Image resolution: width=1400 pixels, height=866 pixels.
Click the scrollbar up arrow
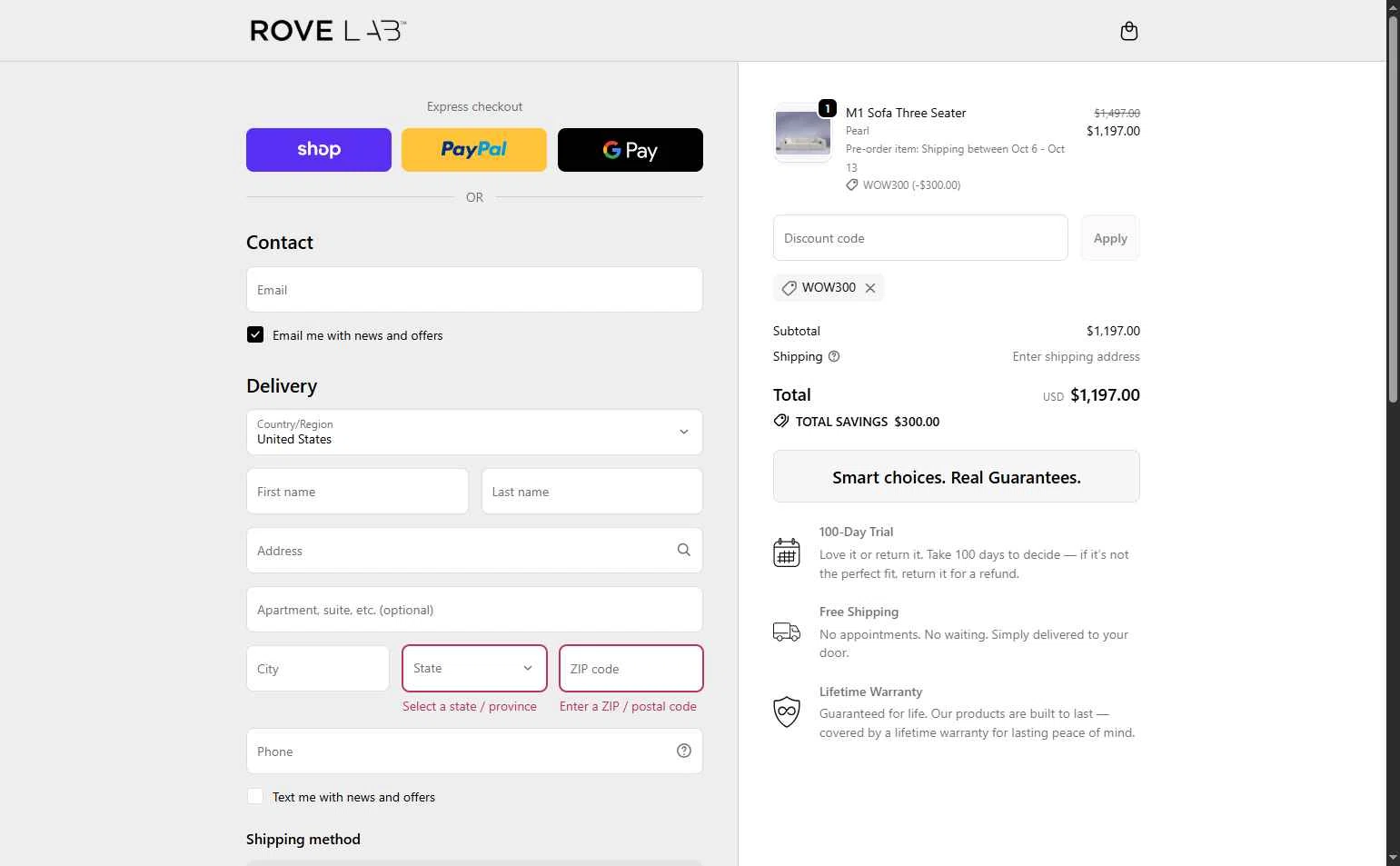coord(1393,6)
